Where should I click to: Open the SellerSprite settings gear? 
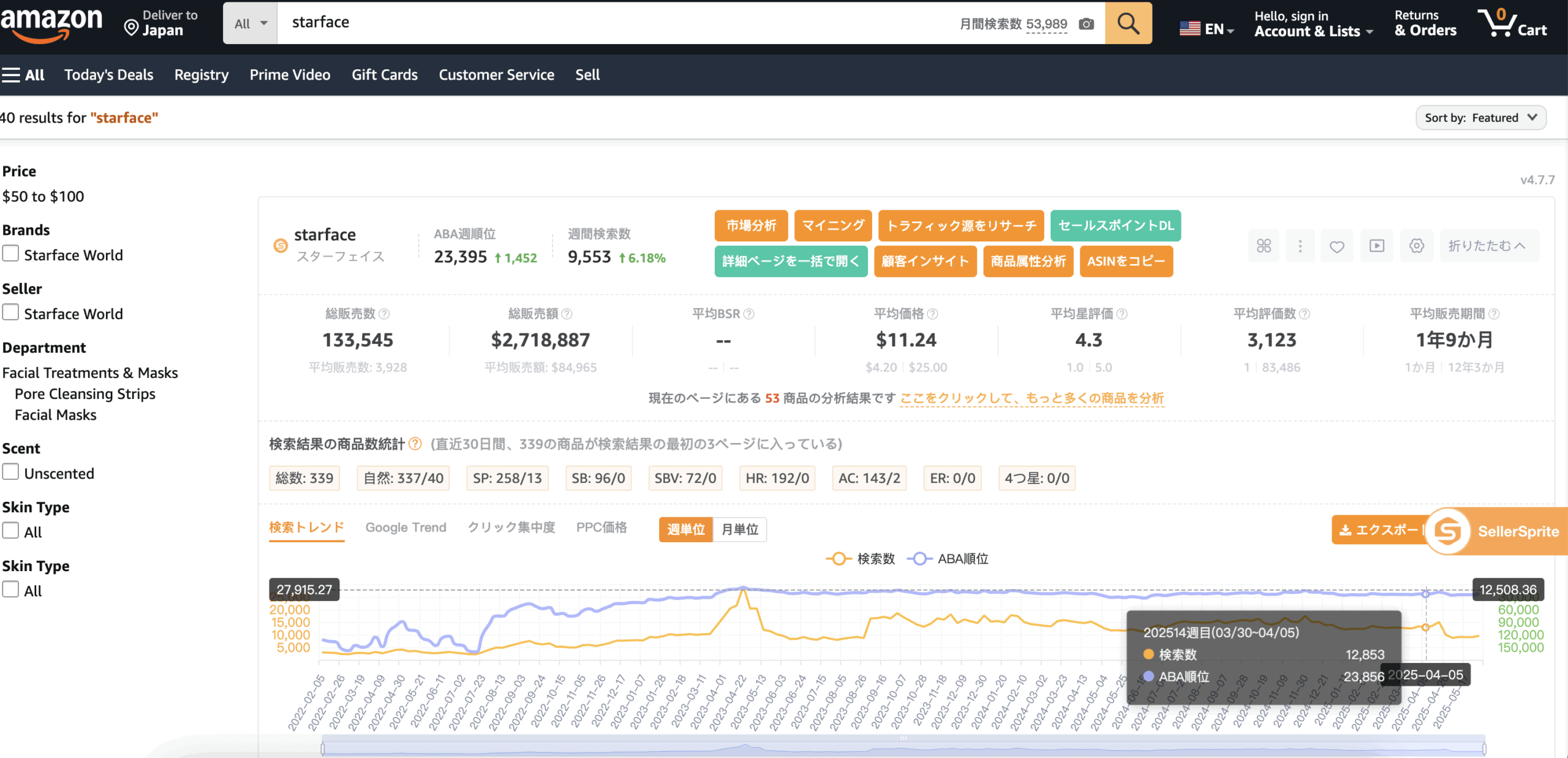pyautogui.click(x=1417, y=246)
